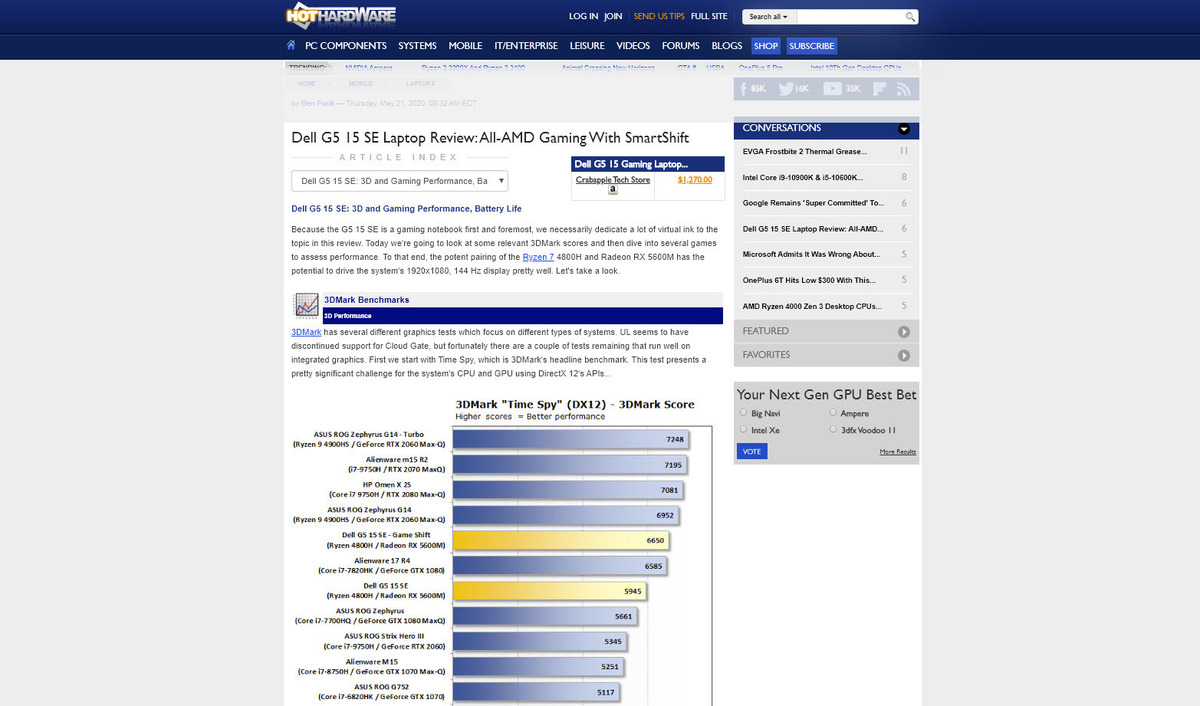The image size is (1200, 706).
Task: Go to the Forums section
Action: click(x=681, y=46)
